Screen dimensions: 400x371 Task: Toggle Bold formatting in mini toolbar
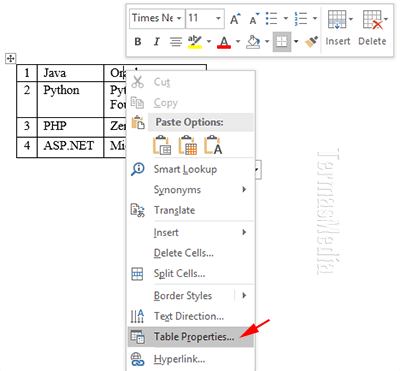coord(138,42)
